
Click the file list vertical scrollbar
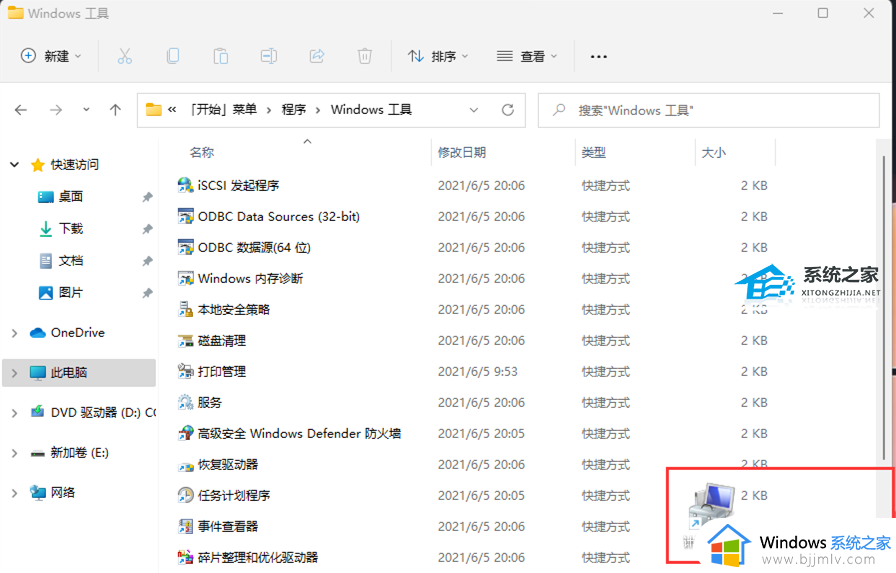(884, 308)
